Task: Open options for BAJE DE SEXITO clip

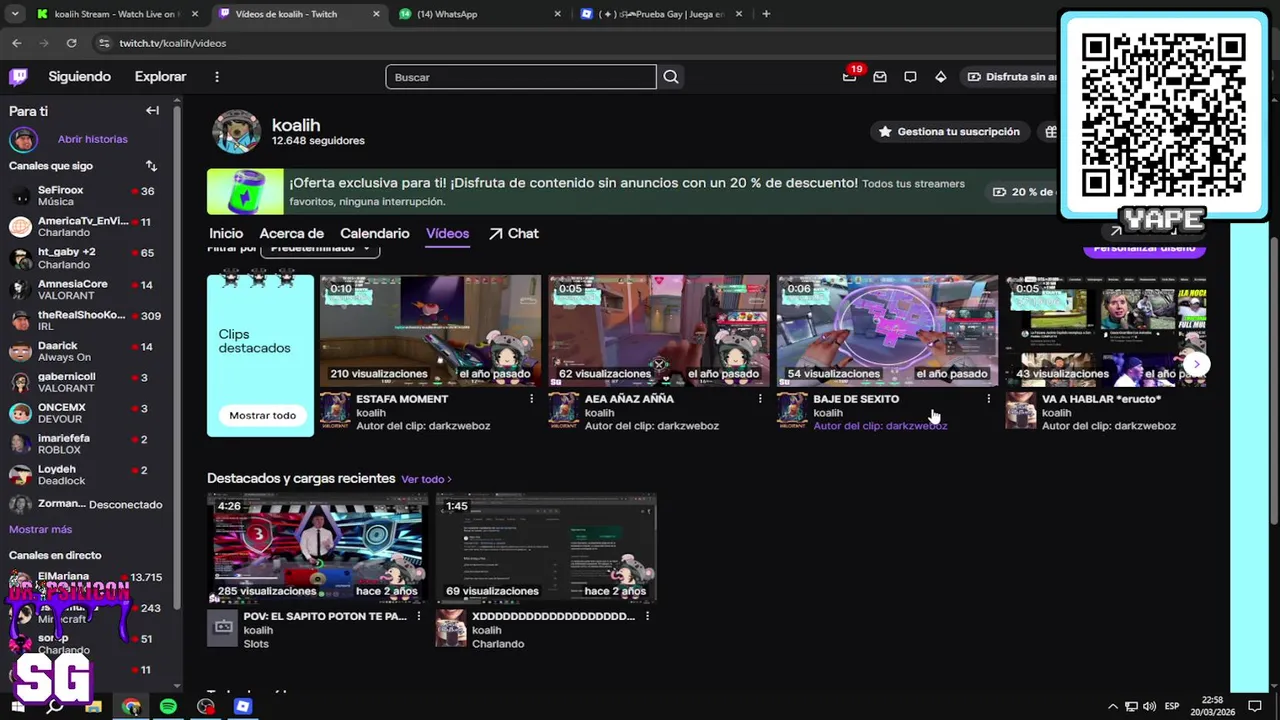Action: click(988, 399)
